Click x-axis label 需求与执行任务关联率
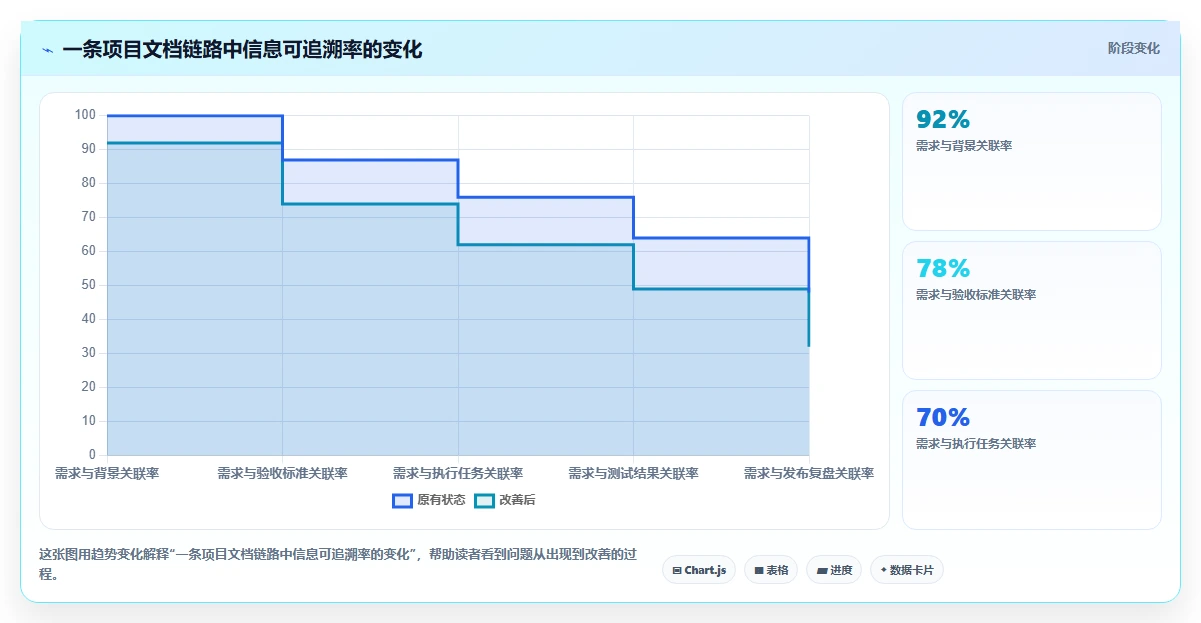 coord(458,473)
